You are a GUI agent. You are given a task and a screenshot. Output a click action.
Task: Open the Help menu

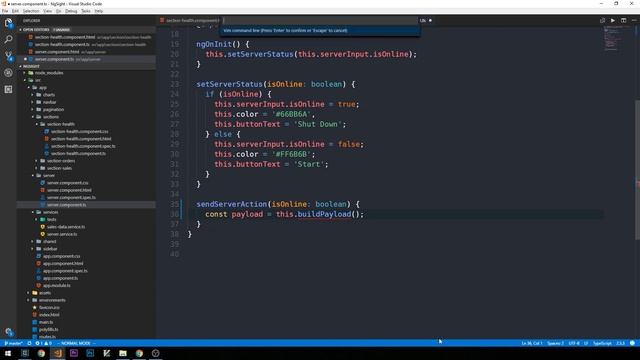click(99, 11)
